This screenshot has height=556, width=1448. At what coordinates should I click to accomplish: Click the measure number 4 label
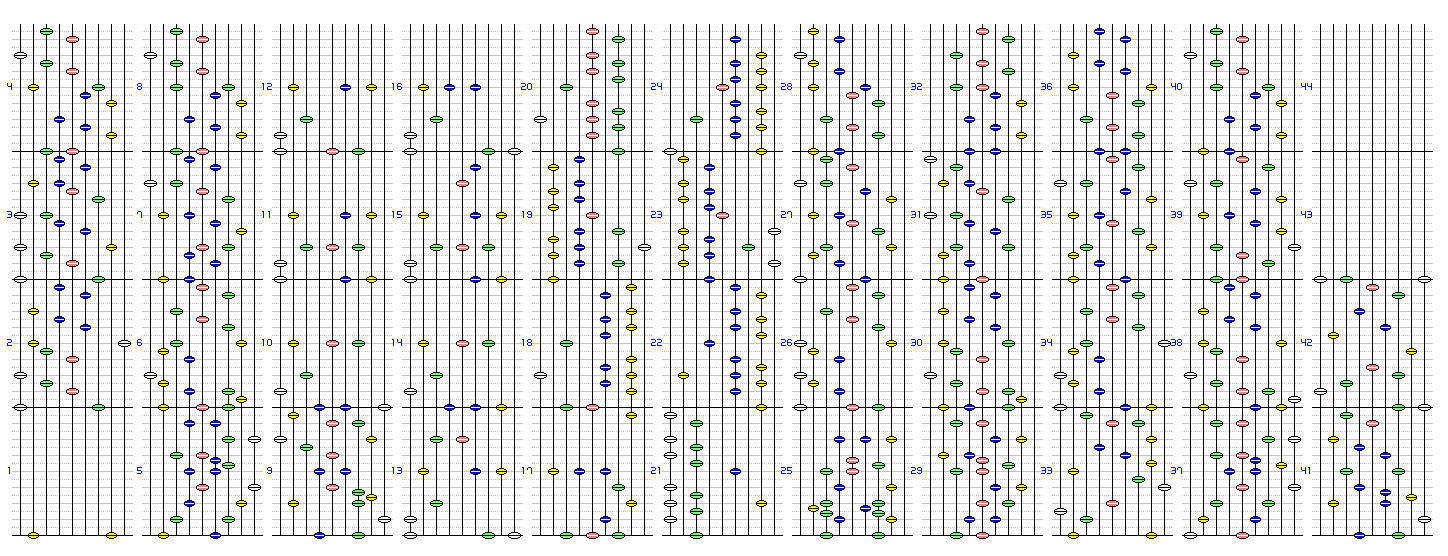(x=9, y=87)
